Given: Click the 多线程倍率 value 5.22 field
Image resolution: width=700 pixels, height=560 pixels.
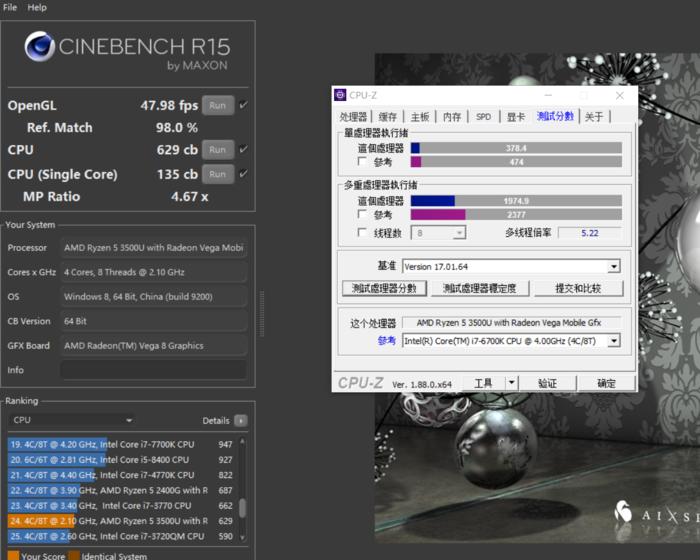Looking at the screenshot, I should point(589,233).
